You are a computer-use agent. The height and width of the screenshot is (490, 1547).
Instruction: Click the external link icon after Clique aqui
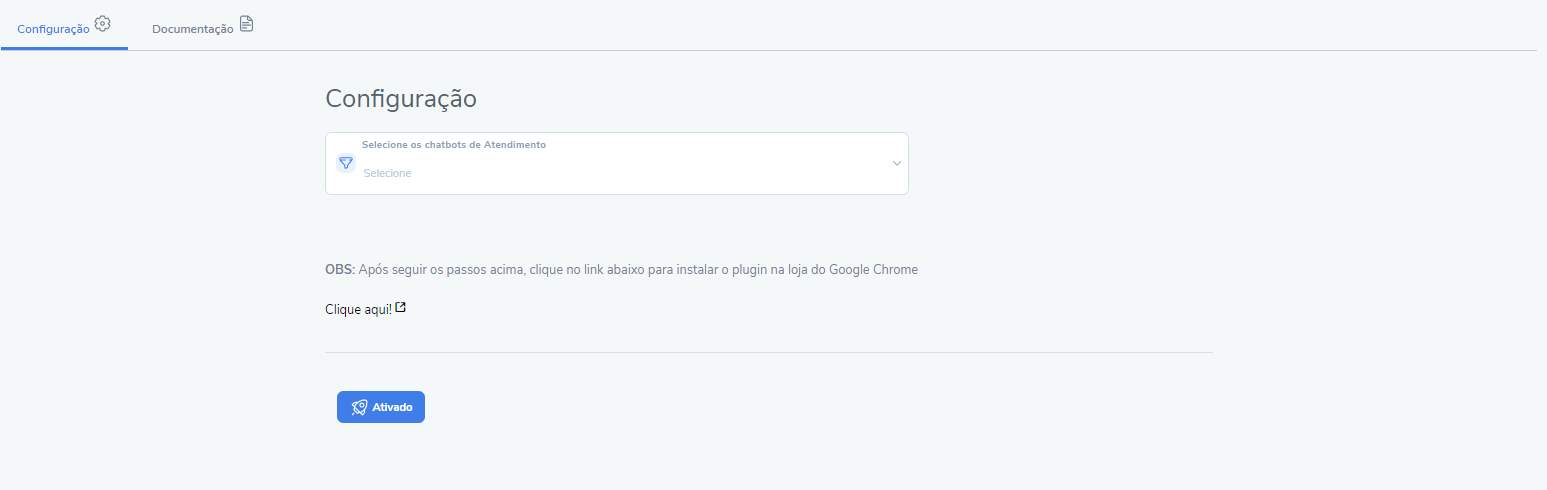point(401,308)
